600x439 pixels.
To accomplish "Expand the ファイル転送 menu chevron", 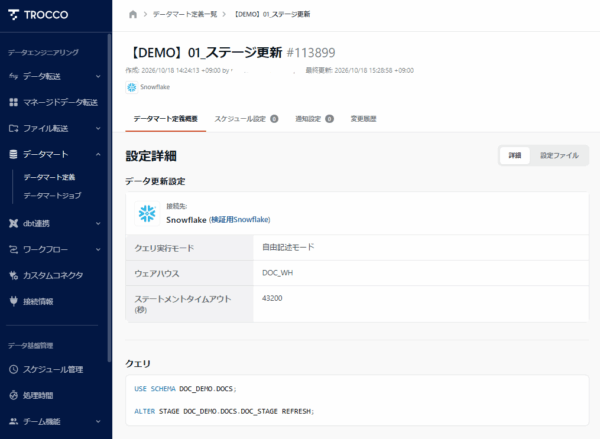I will 98,129.
